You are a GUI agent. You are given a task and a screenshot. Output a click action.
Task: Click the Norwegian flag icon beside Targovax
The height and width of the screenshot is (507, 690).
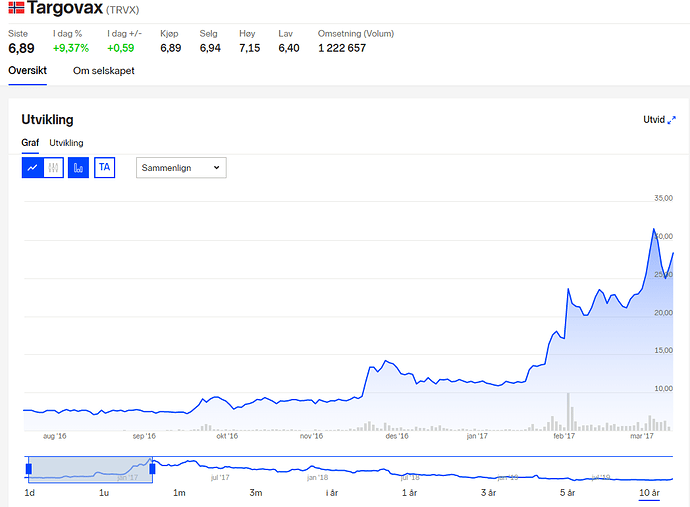point(16,8)
